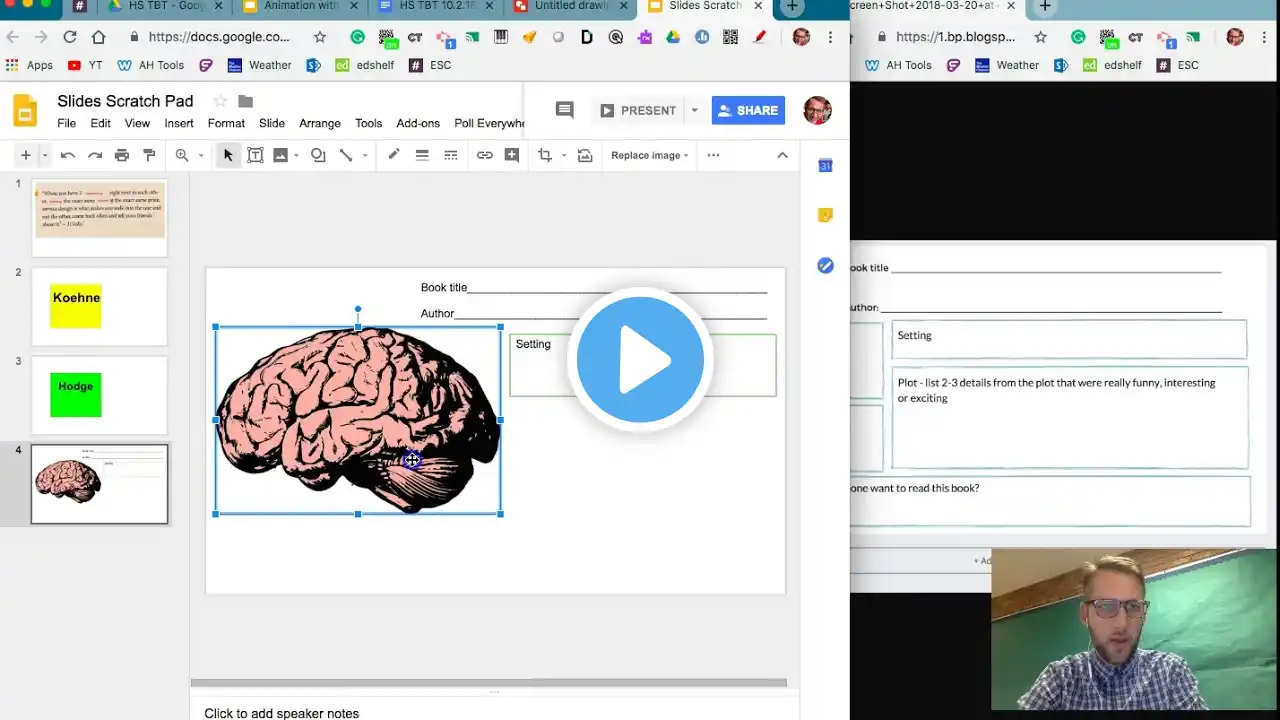
Task: Open the Insert menu
Action: 179,123
